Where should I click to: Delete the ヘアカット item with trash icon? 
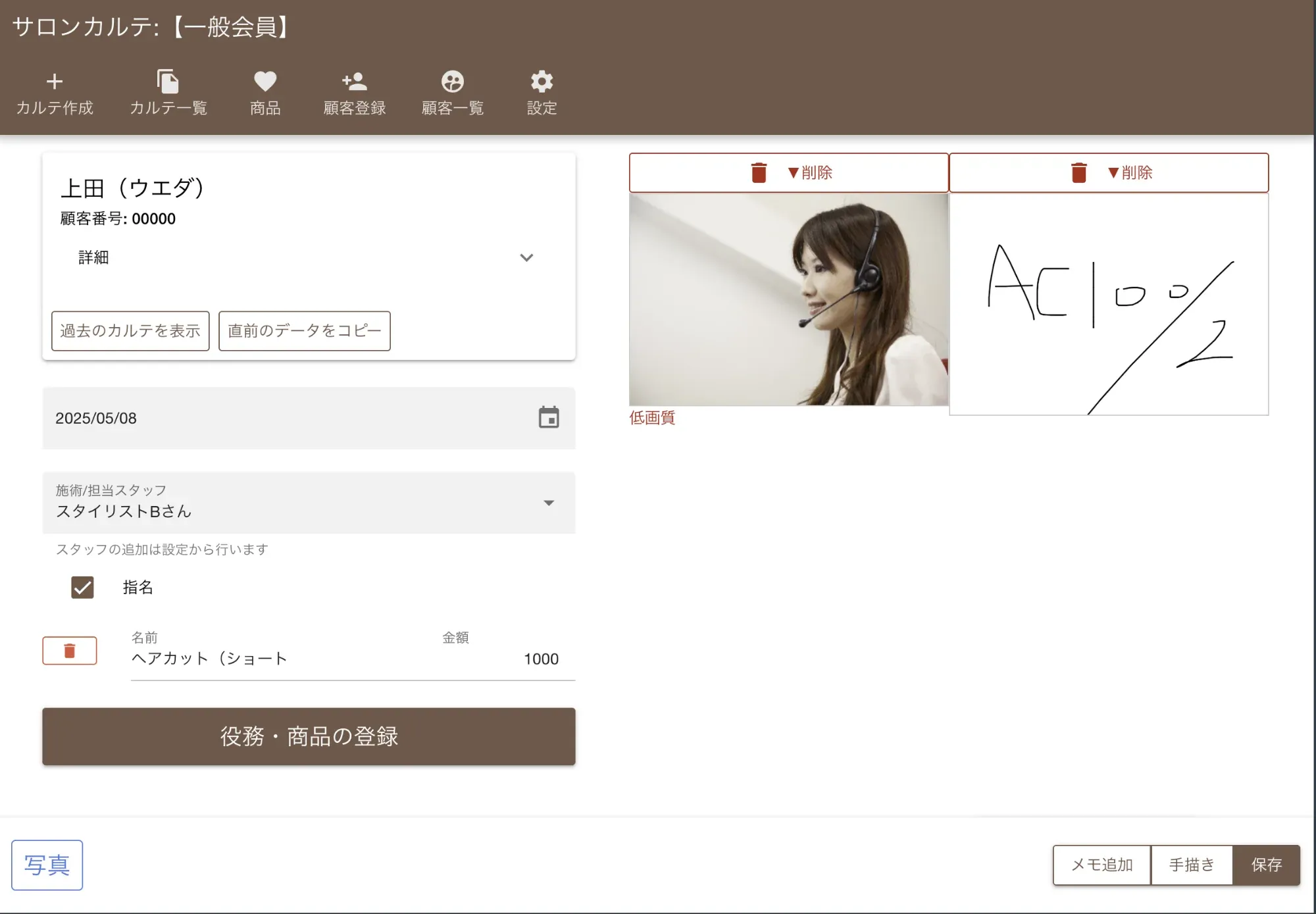point(70,651)
